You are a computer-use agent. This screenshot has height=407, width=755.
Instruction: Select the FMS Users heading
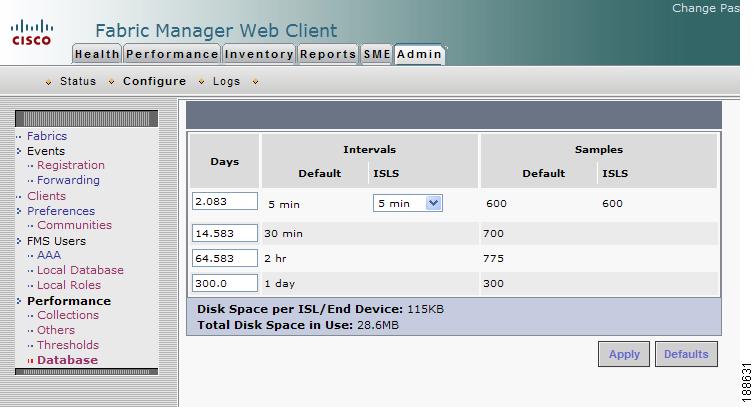(56, 241)
